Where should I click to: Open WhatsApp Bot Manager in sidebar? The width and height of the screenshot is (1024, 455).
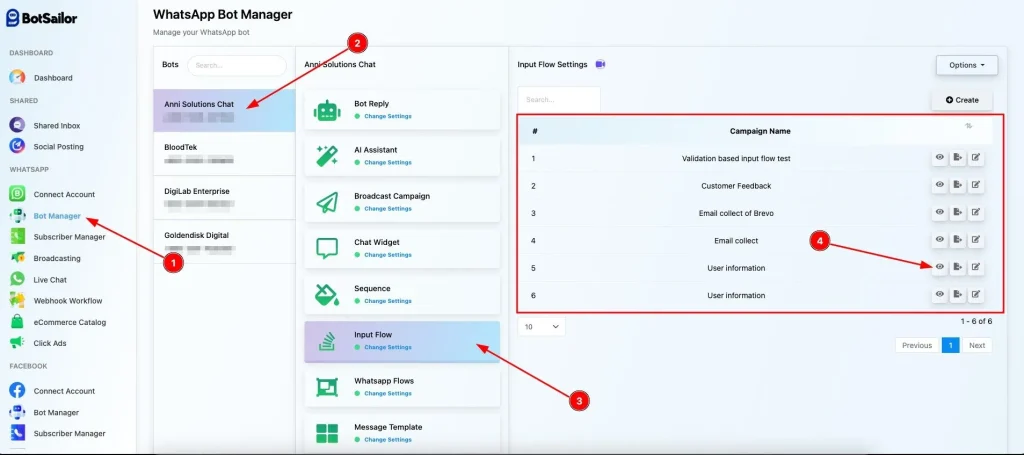point(57,216)
